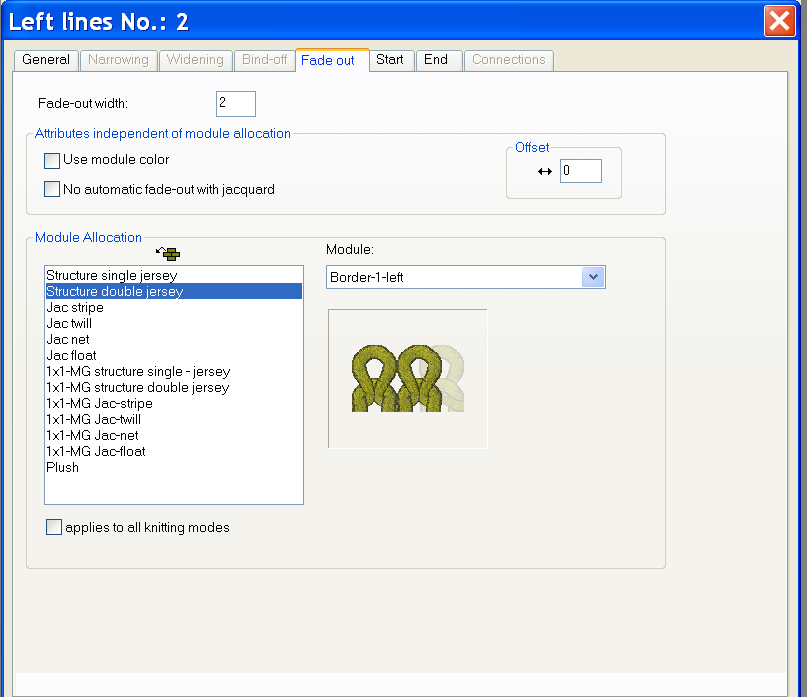The width and height of the screenshot is (807, 697).
Task: Click the Border-1-left stitch preview image
Action: (x=407, y=378)
